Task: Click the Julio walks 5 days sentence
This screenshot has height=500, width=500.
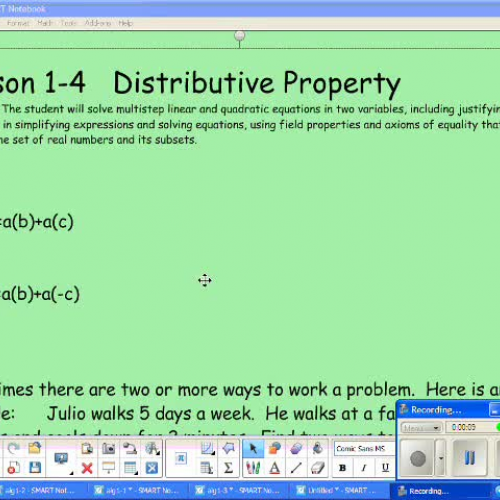Action: point(150,414)
